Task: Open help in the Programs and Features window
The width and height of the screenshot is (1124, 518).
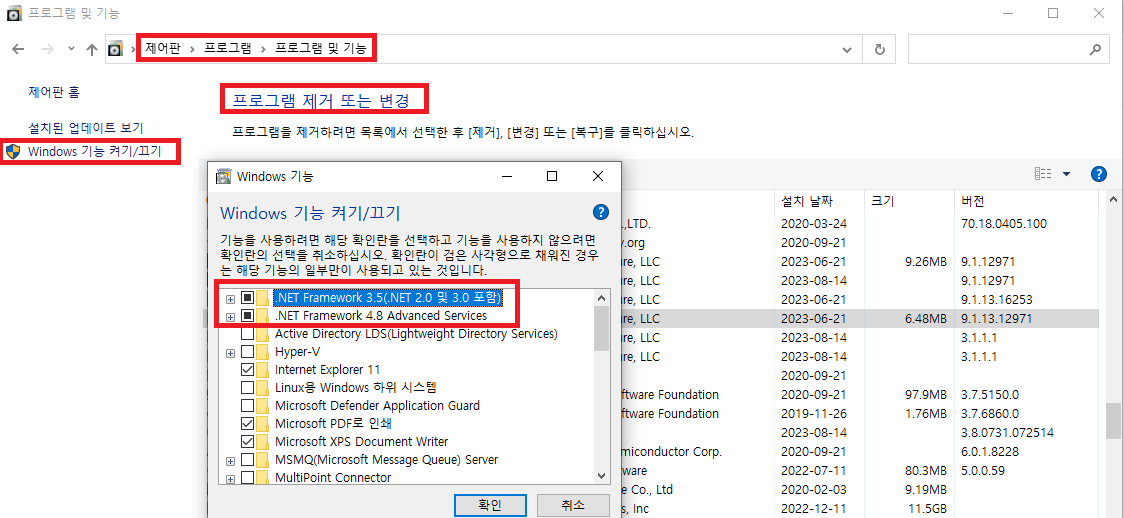Action: (x=1098, y=173)
